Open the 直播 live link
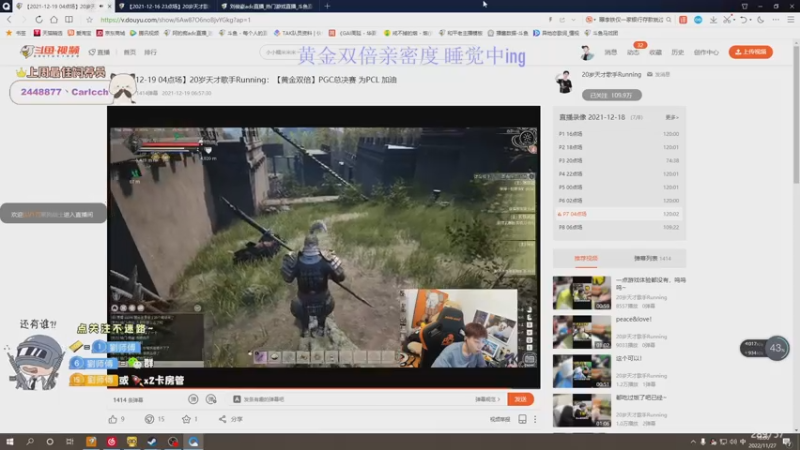The width and height of the screenshot is (800, 450). (x=99, y=52)
